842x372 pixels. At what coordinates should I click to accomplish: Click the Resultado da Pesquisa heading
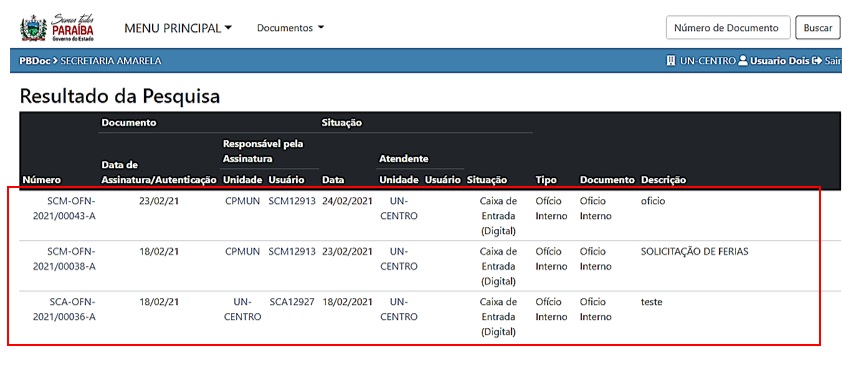120,96
